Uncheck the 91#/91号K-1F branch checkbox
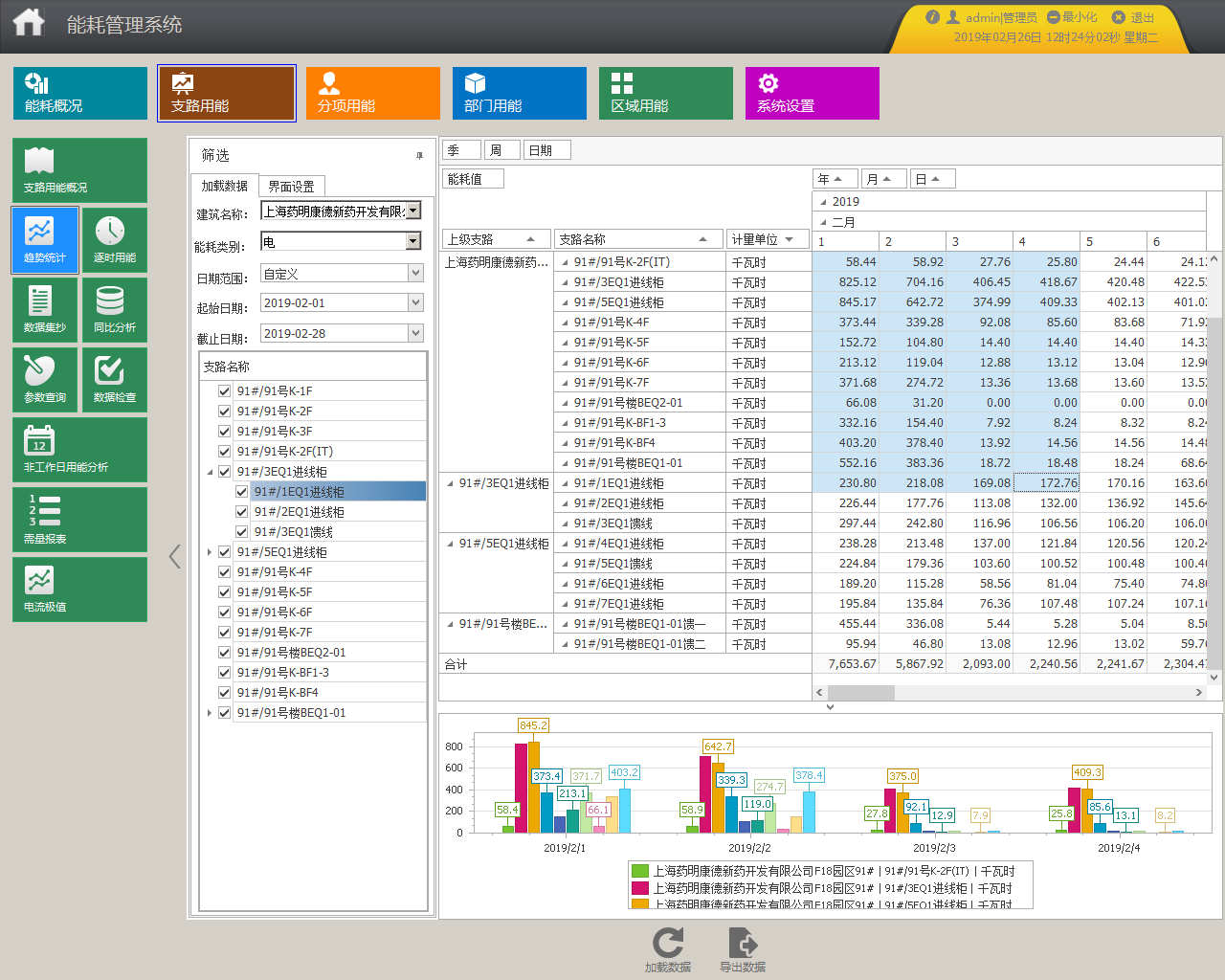Image resolution: width=1225 pixels, height=980 pixels. 224,390
